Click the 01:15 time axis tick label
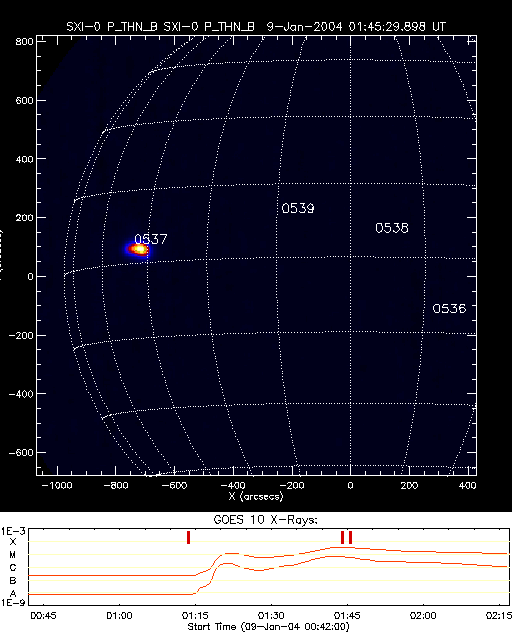The image size is (512, 640). click(x=195, y=616)
